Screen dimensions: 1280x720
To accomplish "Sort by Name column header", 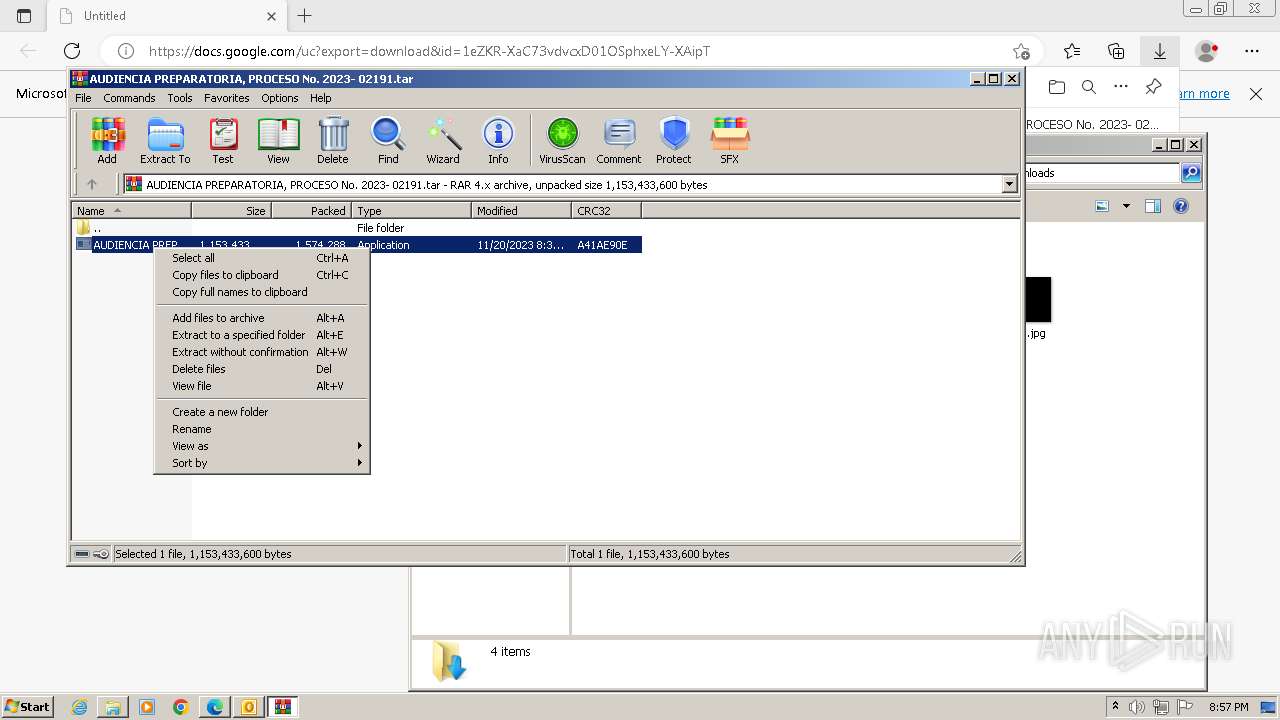I will pyautogui.click(x=132, y=211).
